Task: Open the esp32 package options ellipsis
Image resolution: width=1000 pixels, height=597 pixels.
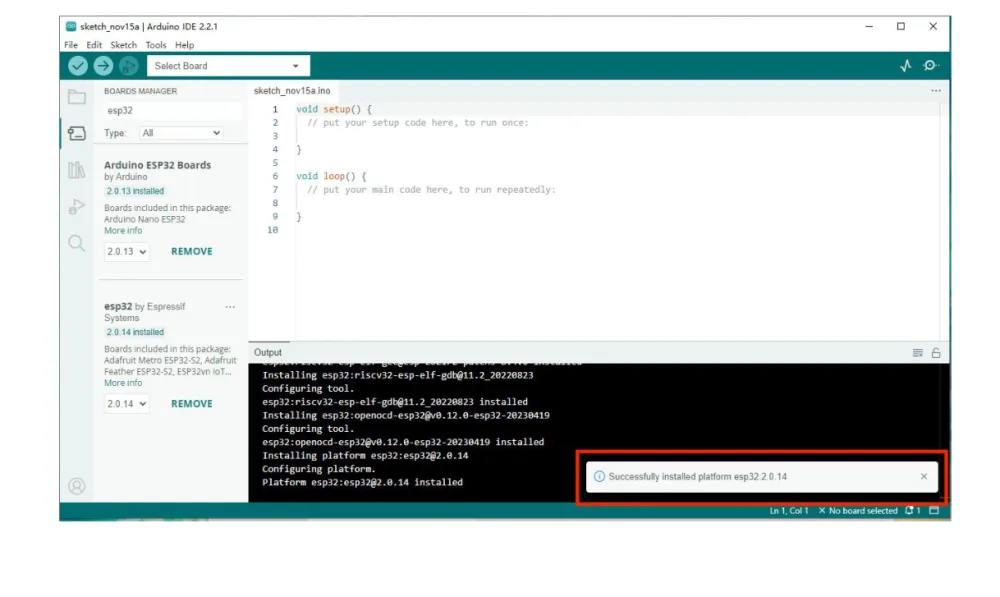Action: pos(230,307)
